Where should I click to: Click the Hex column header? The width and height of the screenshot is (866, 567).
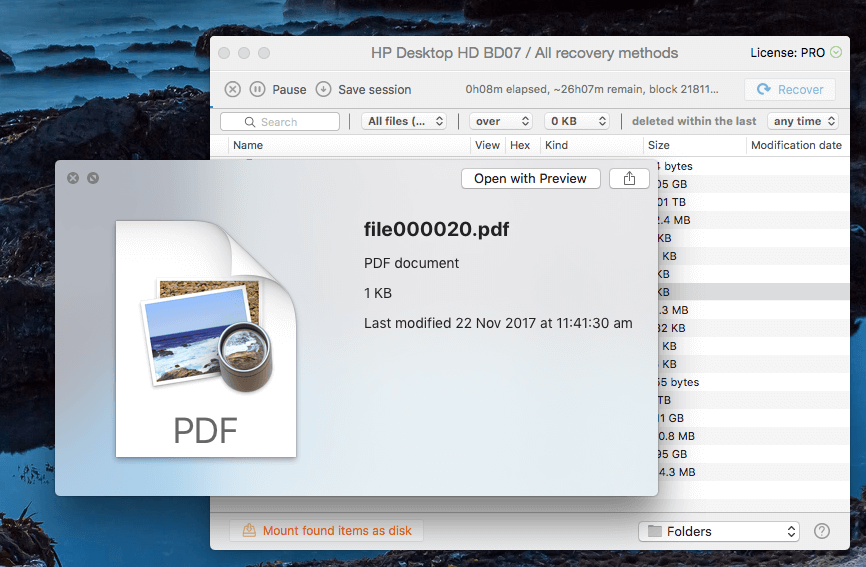[x=520, y=145]
